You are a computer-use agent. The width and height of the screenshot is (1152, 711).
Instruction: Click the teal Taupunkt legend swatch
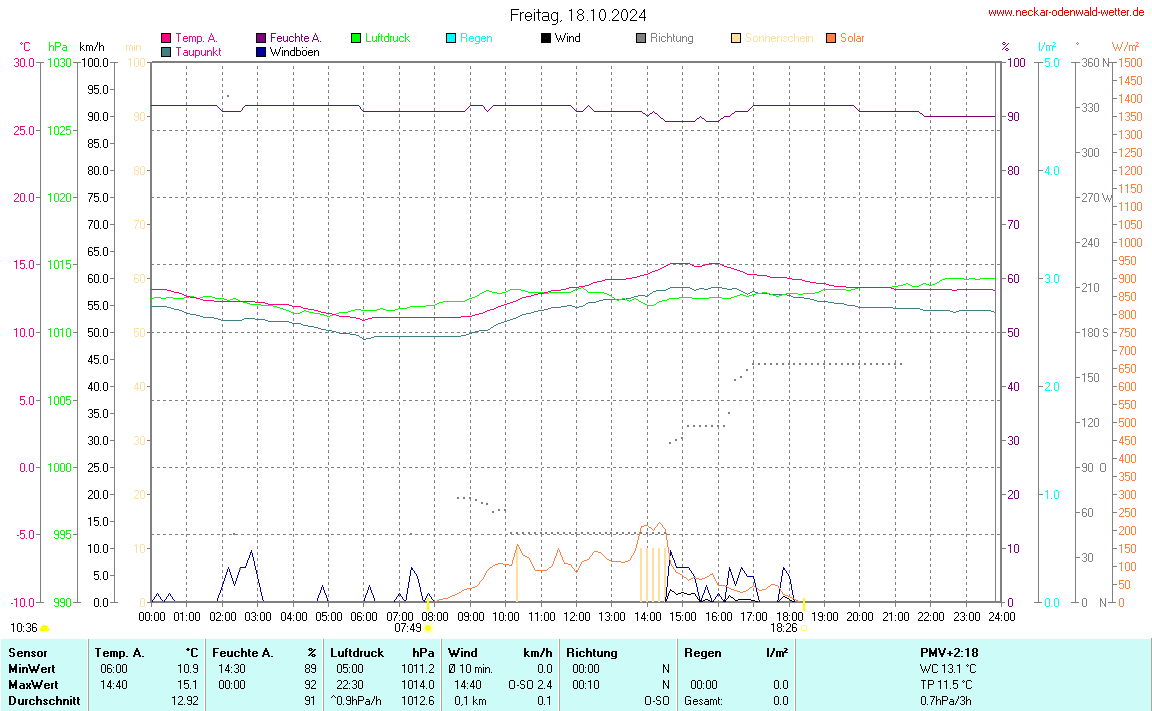166,51
